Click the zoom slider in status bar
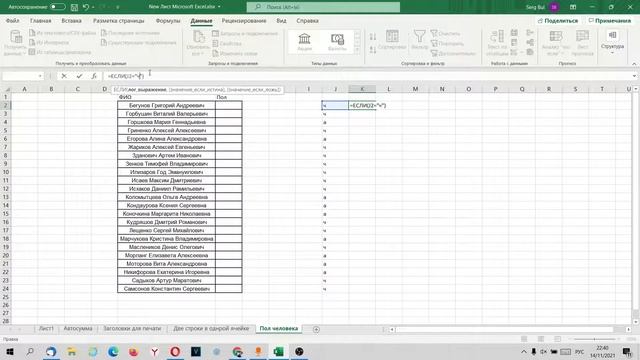Image resolution: width=640 pixels, height=360 pixels. (x=594, y=339)
